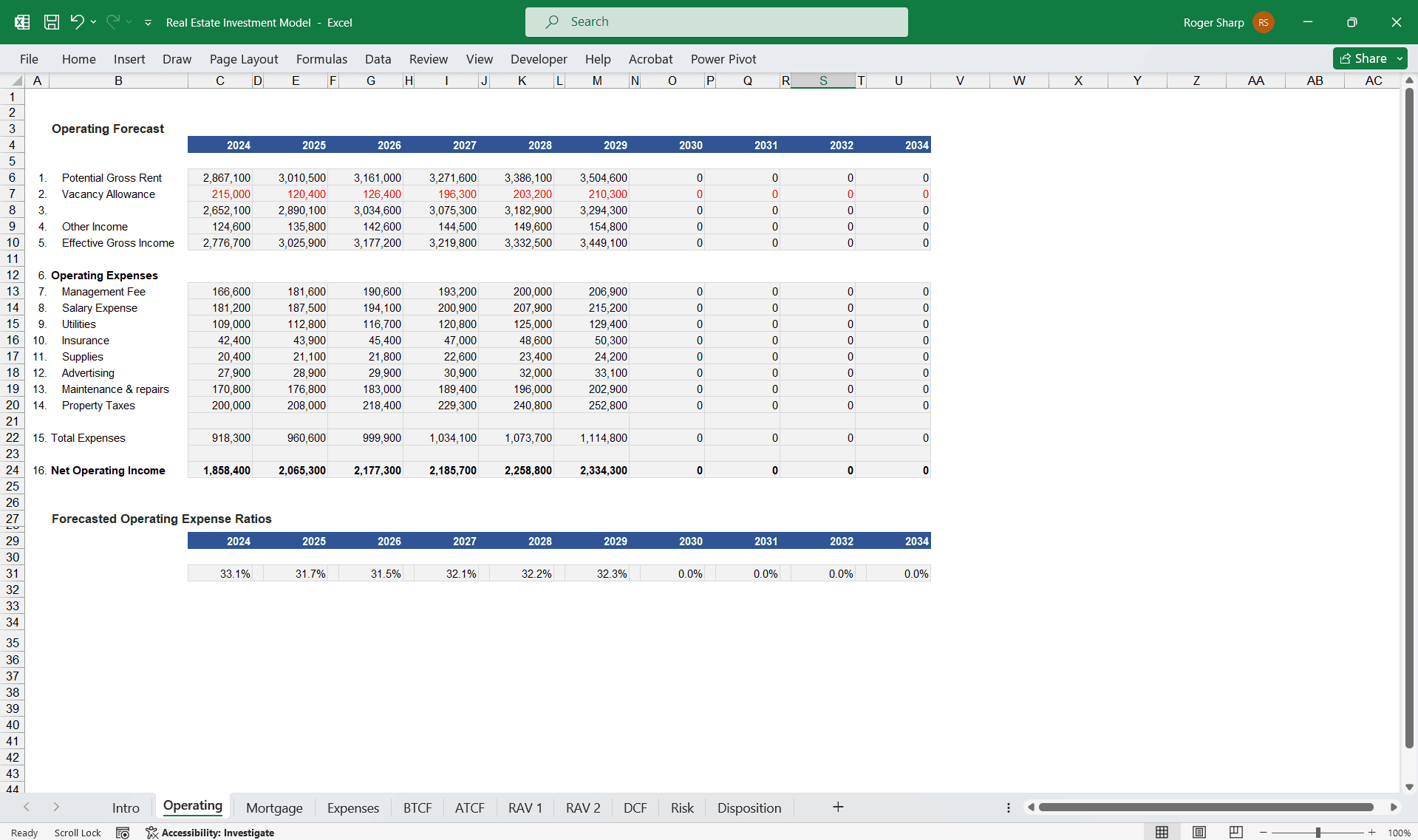The width and height of the screenshot is (1418, 840).
Task: Switch to the DCF sheet tab
Action: pos(635,808)
